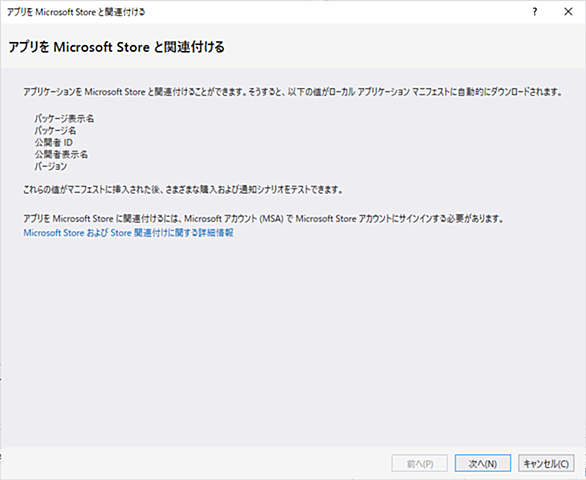Select the パッケージ表示名 text line

[x=64, y=119]
